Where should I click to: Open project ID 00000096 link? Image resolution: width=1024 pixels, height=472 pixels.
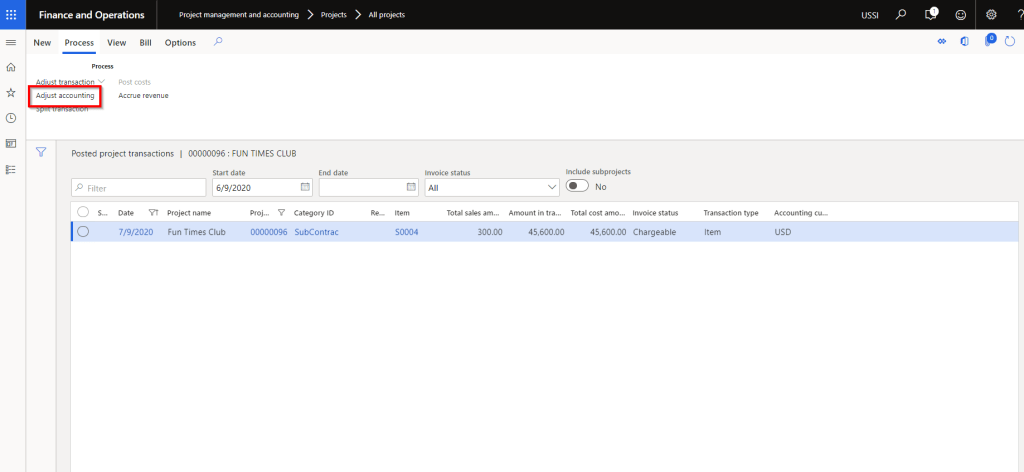[268, 231]
